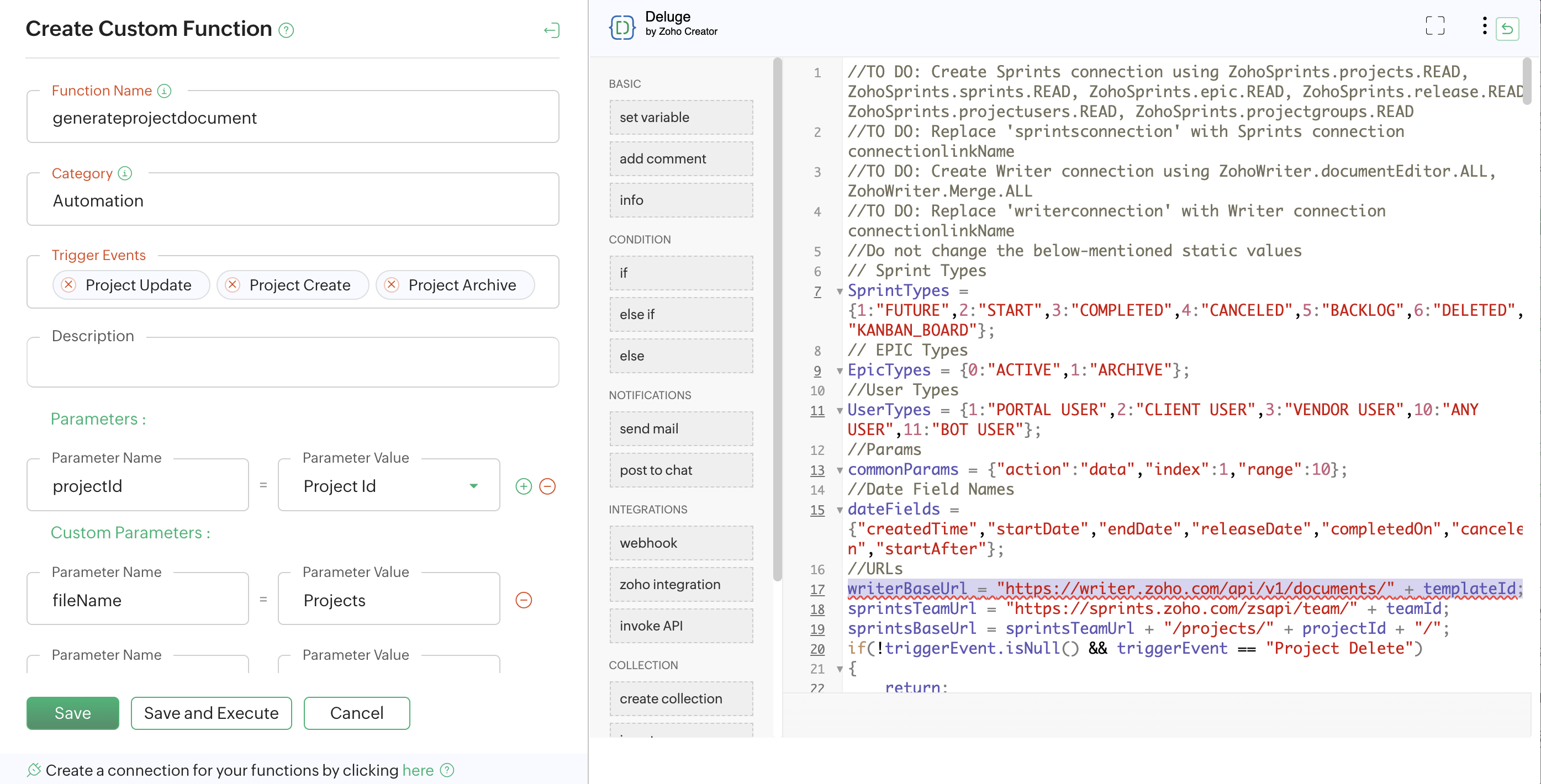This screenshot has height=784, width=1541.
Task: Click the Category info icon
Action: [124, 173]
